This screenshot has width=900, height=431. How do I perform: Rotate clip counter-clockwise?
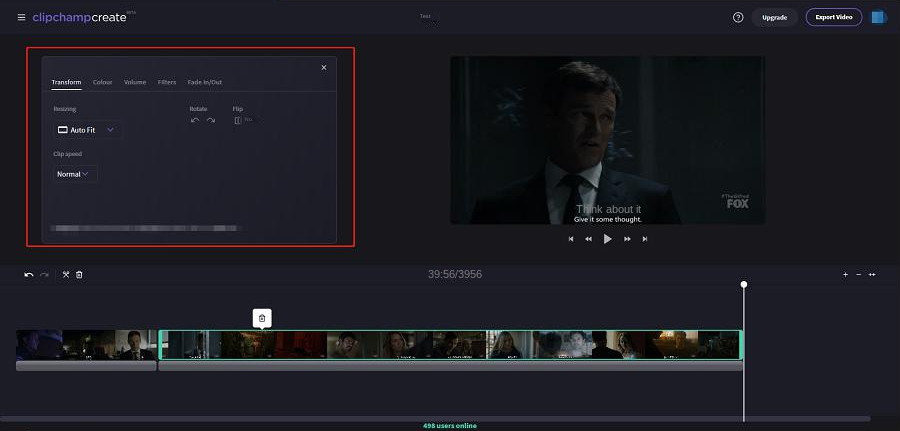pos(195,120)
